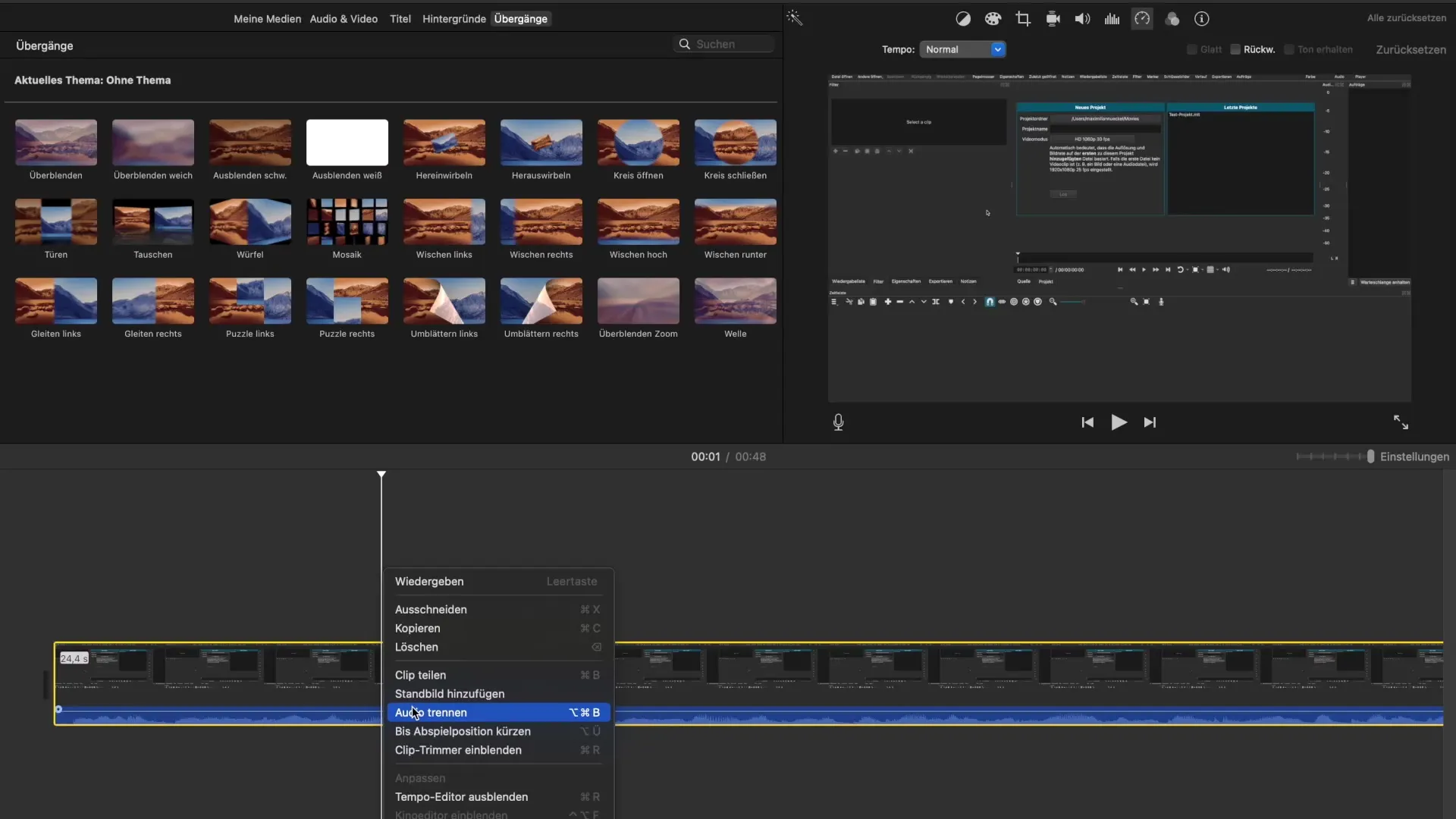Pick the Mosaik transition
1456x819 pixels.
tap(347, 221)
